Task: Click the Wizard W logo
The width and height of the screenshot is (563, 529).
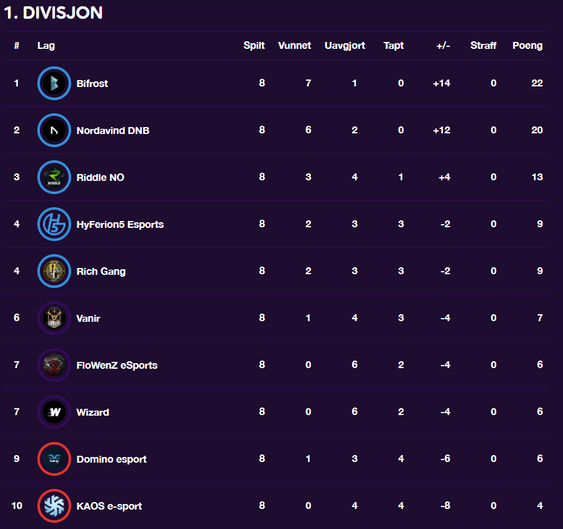Action: pos(54,412)
